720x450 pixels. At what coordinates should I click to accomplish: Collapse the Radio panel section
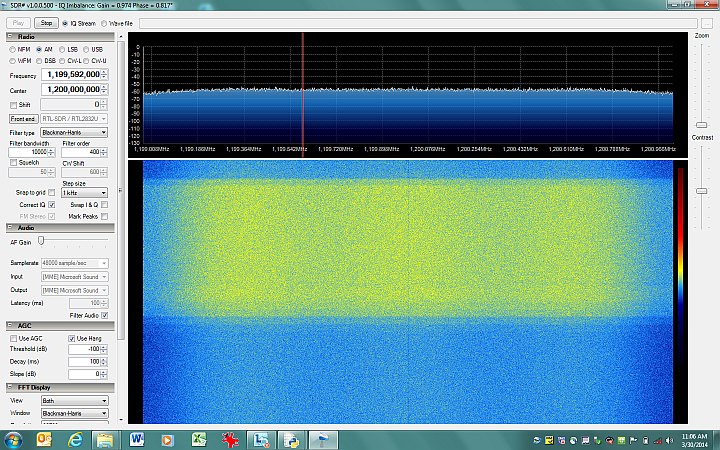coord(10,36)
